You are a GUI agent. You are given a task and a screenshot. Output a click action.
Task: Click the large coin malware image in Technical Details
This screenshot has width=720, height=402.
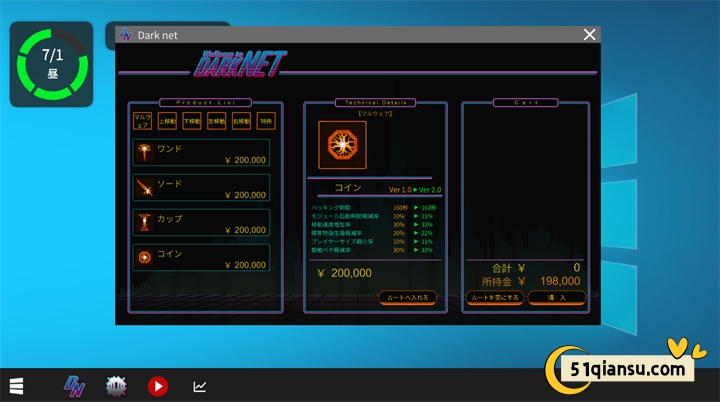[342, 146]
